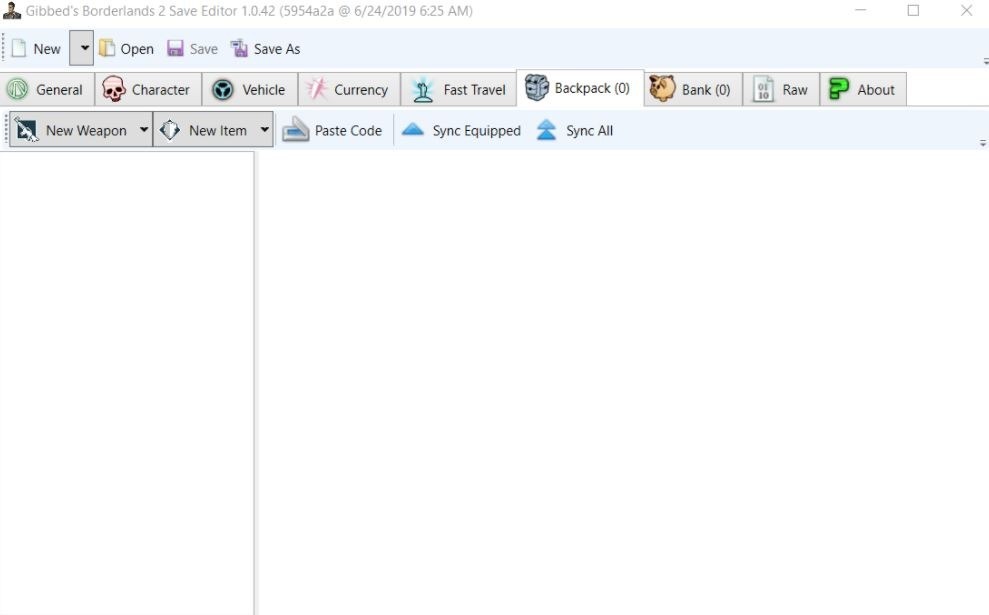The width and height of the screenshot is (989, 615).
Task: Click the Paste Code icon
Action: [x=296, y=130]
